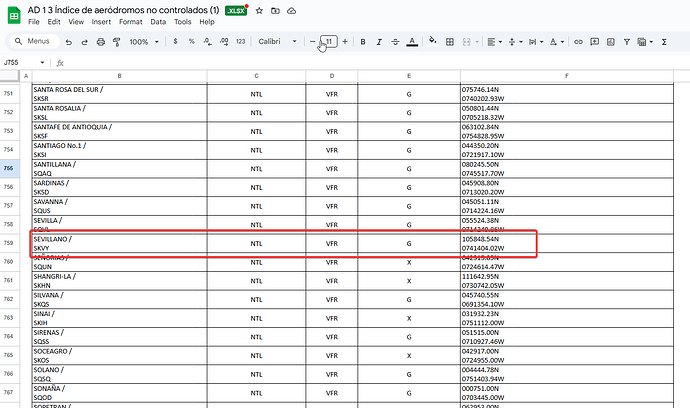Screen dimensions: 690x408
Task: Increase decimal places
Action: pyautogui.click(x=224, y=41)
